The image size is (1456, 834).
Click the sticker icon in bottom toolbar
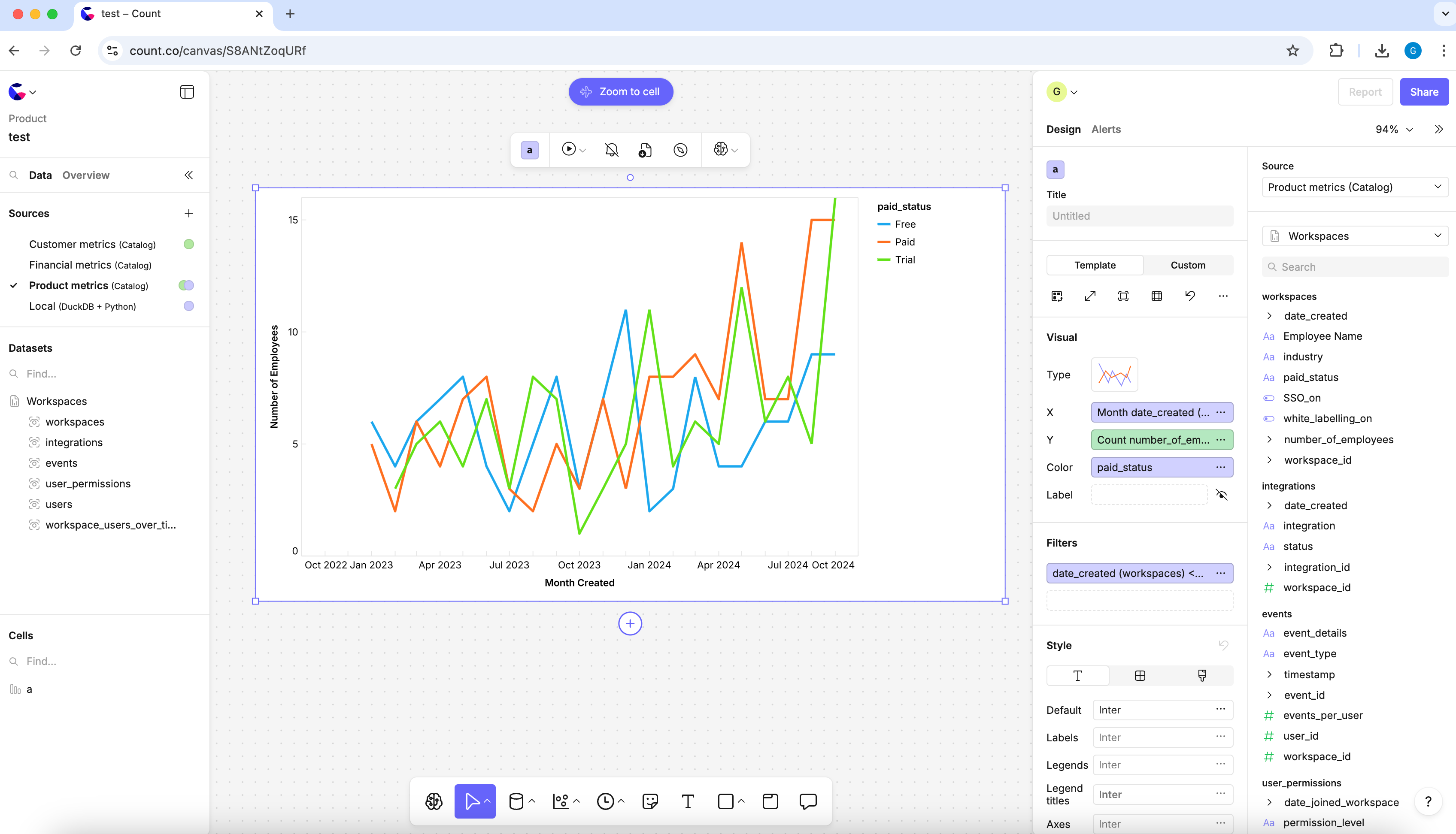[x=650, y=801]
